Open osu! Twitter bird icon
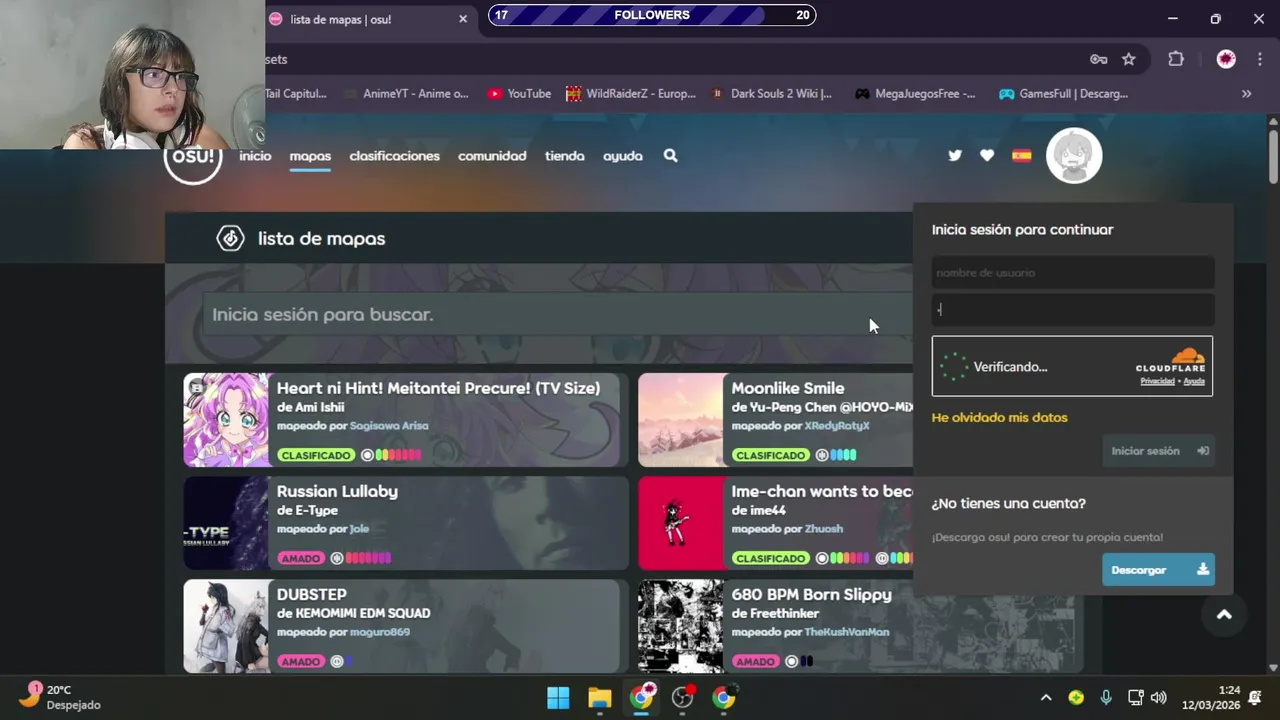 click(x=955, y=156)
